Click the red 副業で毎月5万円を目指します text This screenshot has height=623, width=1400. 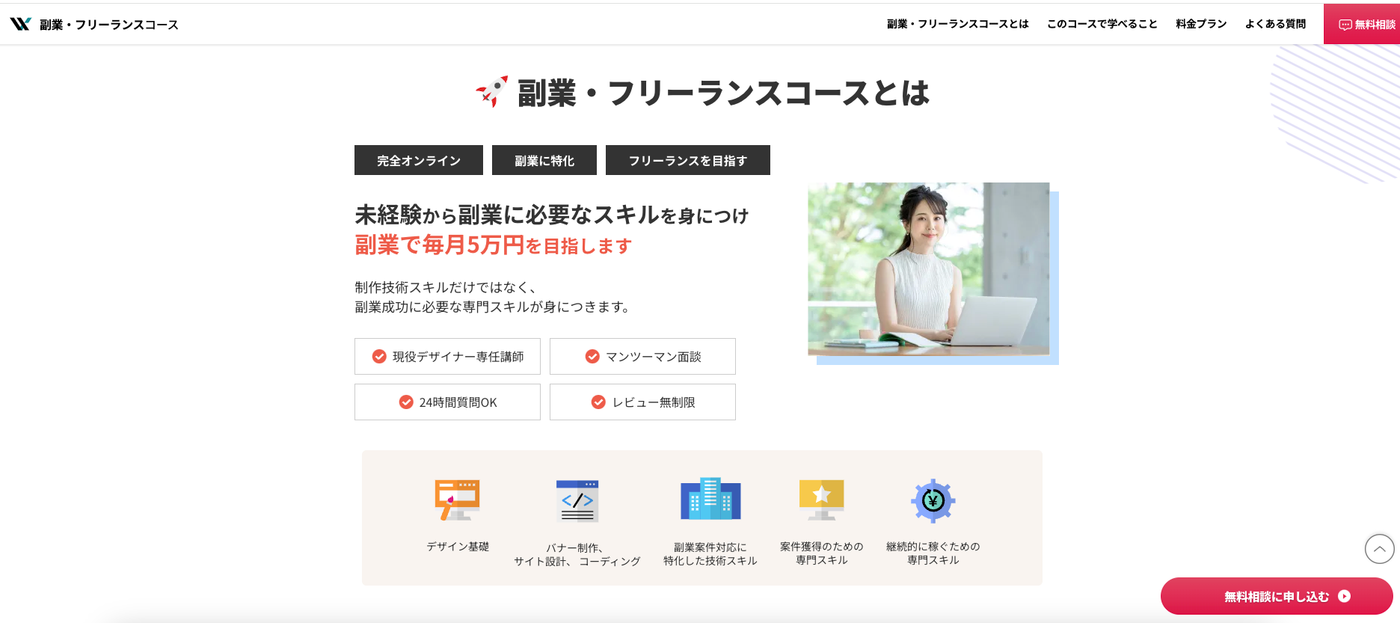tap(493, 244)
